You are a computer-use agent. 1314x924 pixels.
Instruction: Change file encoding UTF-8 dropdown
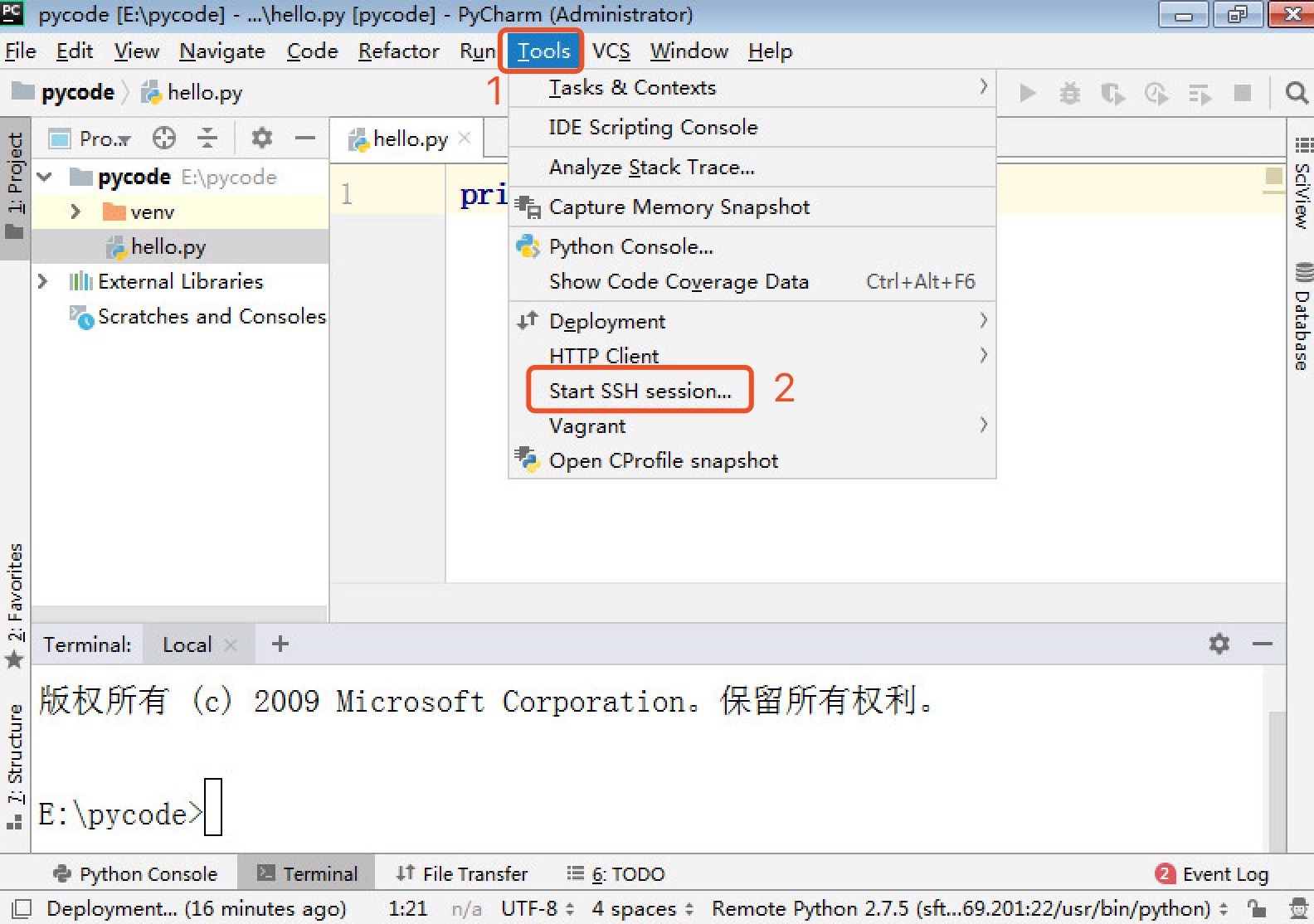[538, 908]
